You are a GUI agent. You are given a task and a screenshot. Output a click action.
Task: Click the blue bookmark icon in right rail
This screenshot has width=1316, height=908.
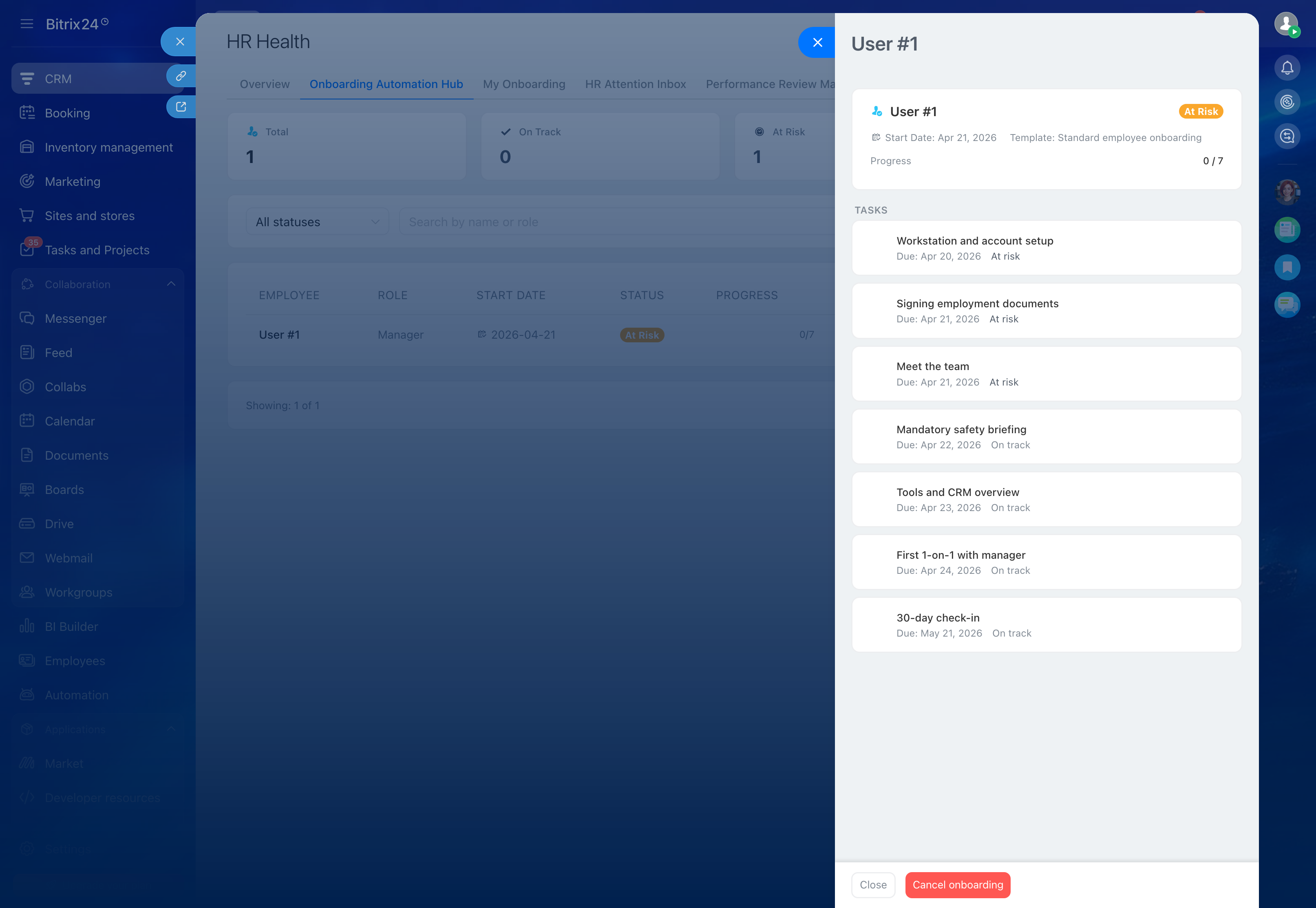(x=1287, y=267)
